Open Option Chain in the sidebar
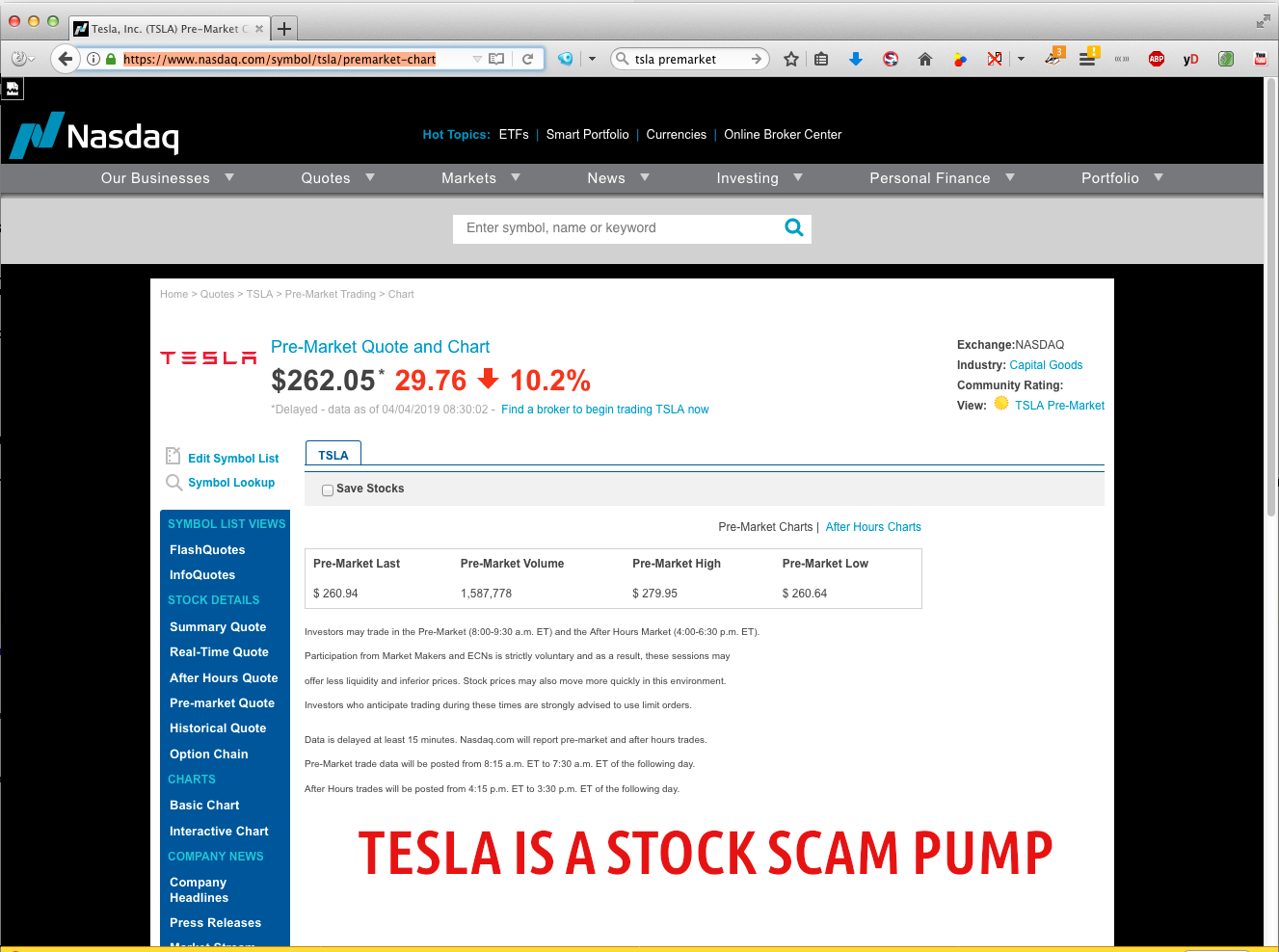Screen dimensions: 1279x952 209,754
